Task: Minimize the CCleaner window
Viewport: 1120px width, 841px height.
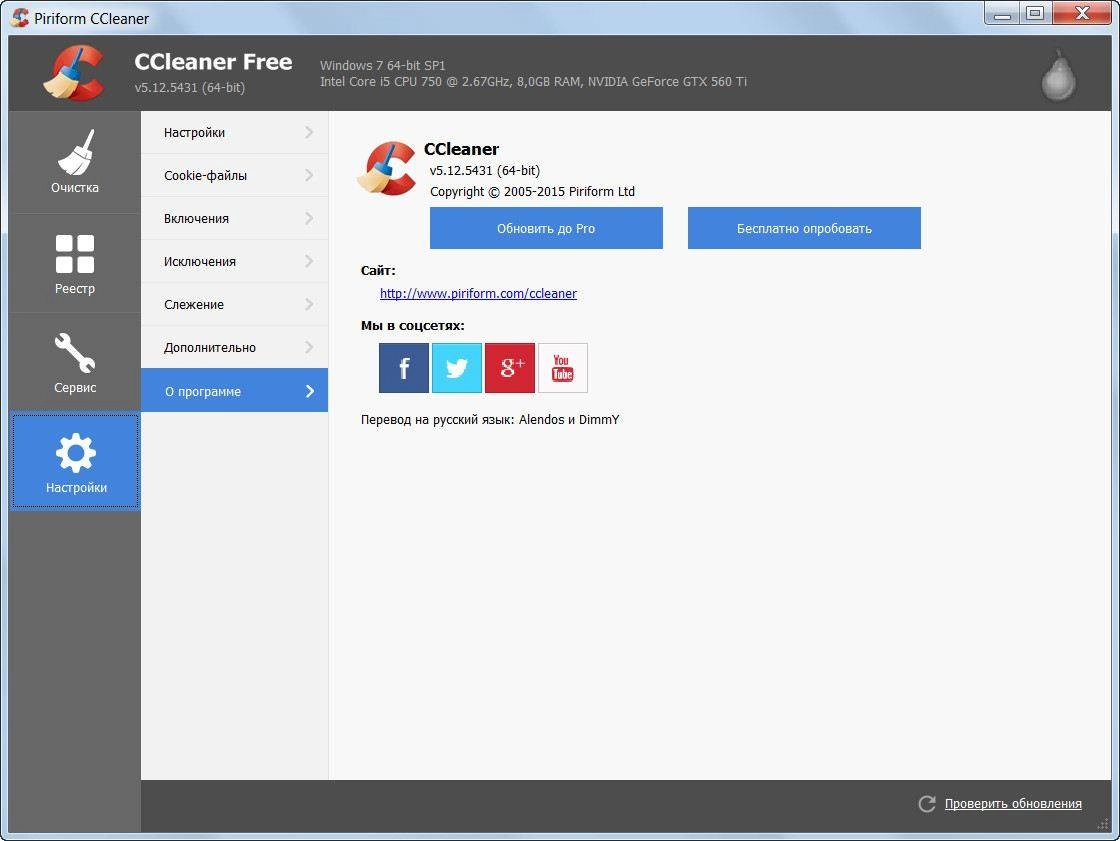Action: [x=1003, y=14]
